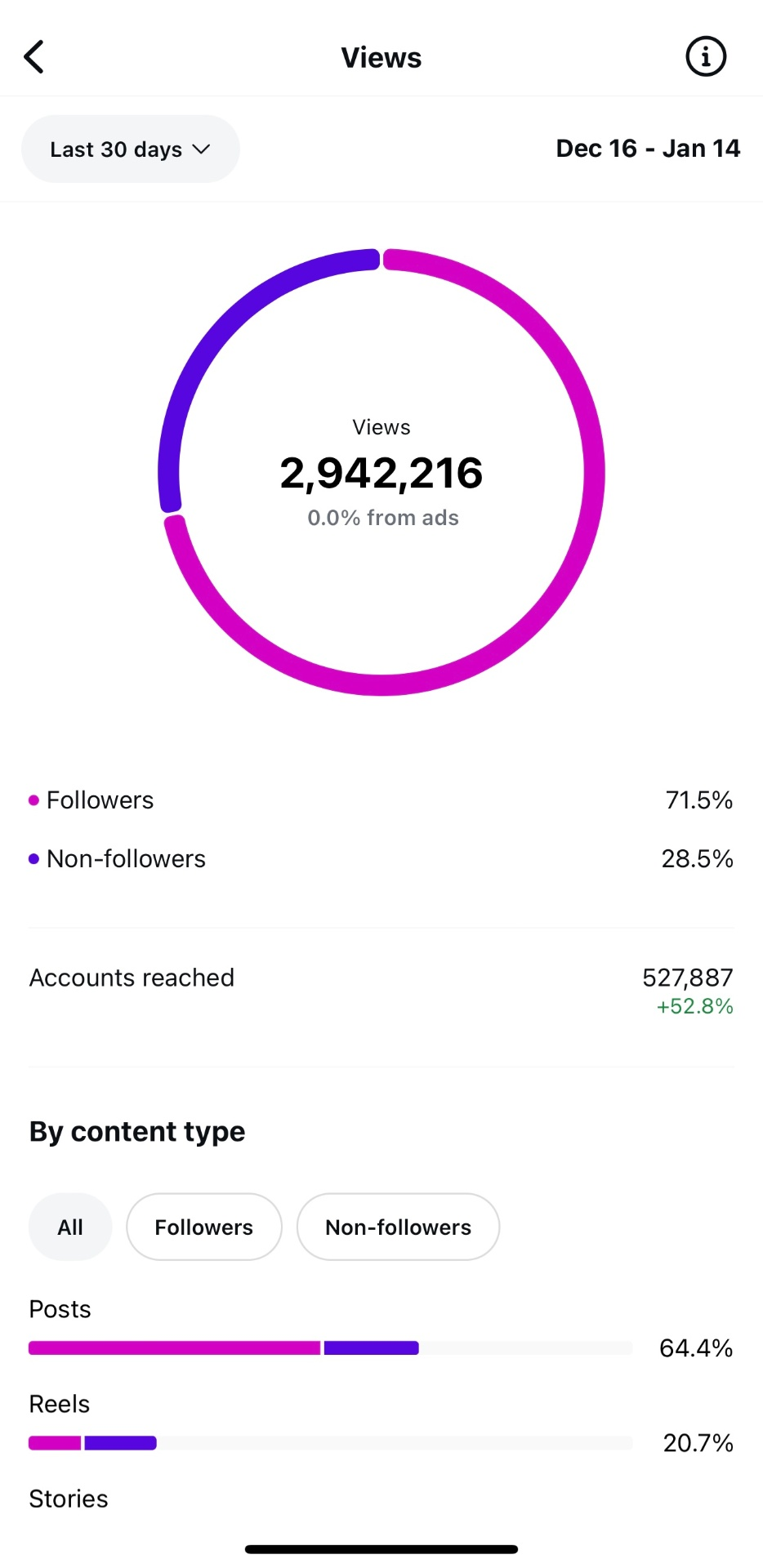Image resolution: width=763 pixels, height=1568 pixels.
Task: Click the 527,887 accounts reached value
Action: tap(687, 977)
